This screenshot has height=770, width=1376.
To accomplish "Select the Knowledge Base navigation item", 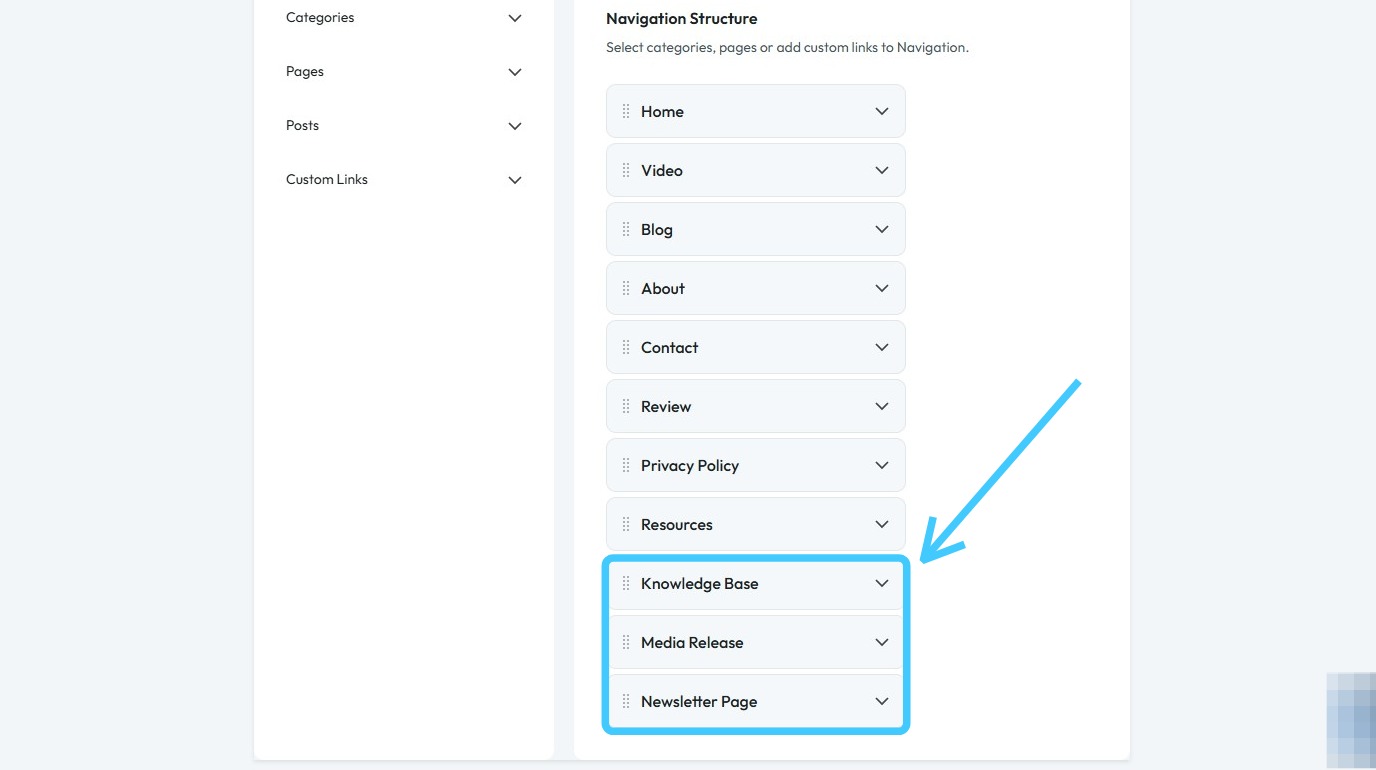I will (699, 583).
